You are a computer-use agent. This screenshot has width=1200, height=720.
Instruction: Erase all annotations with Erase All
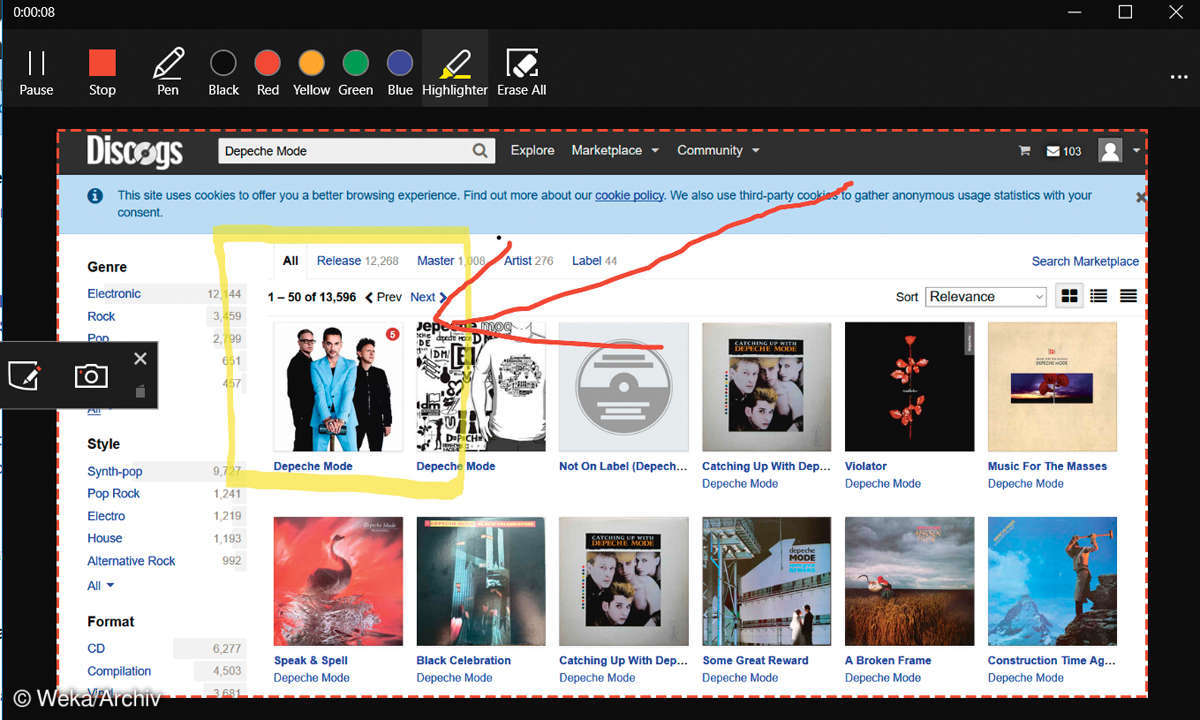click(522, 72)
